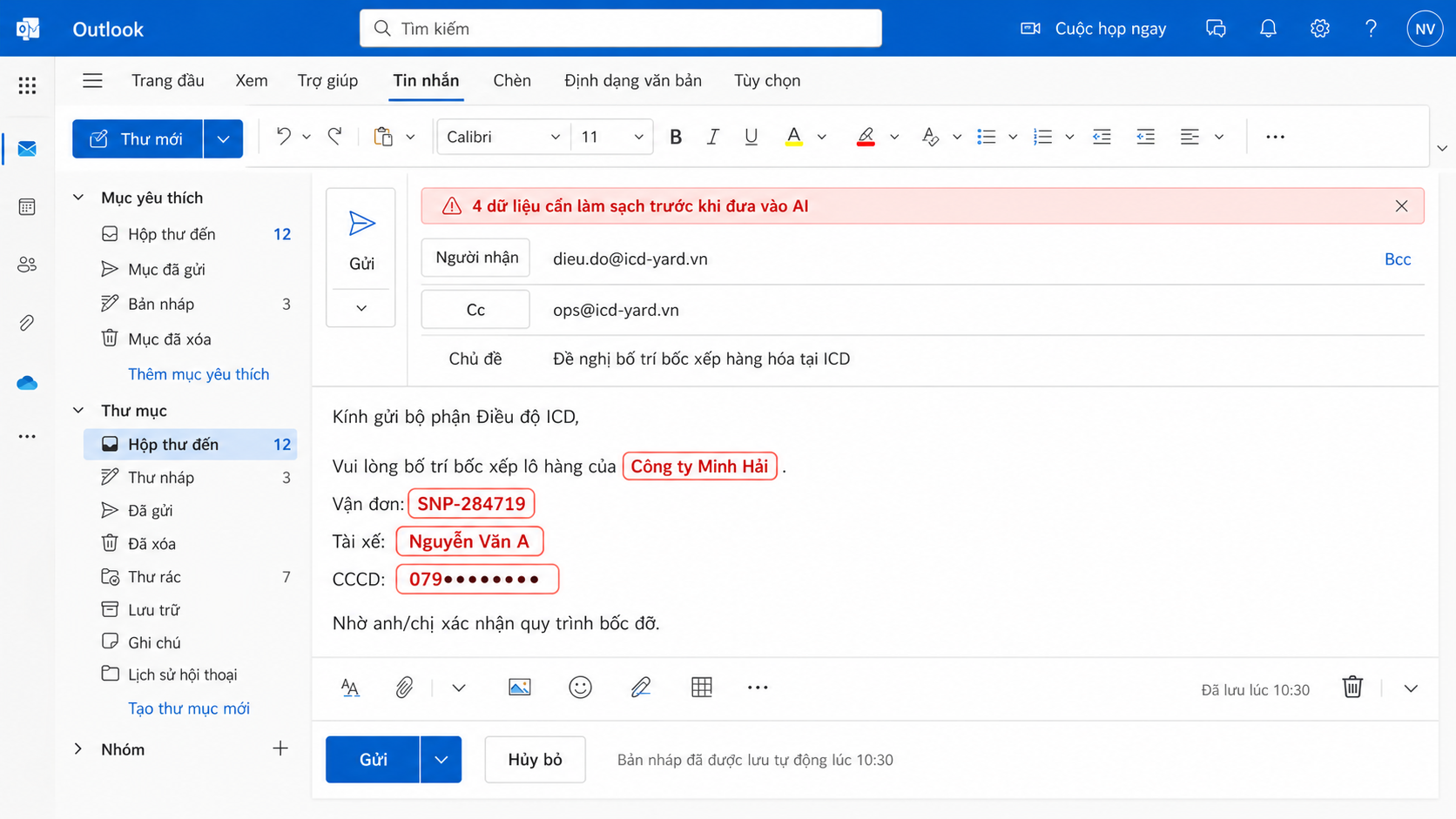Open the Files paperclip icon in left rail
The image size is (1456, 819).
point(27,323)
